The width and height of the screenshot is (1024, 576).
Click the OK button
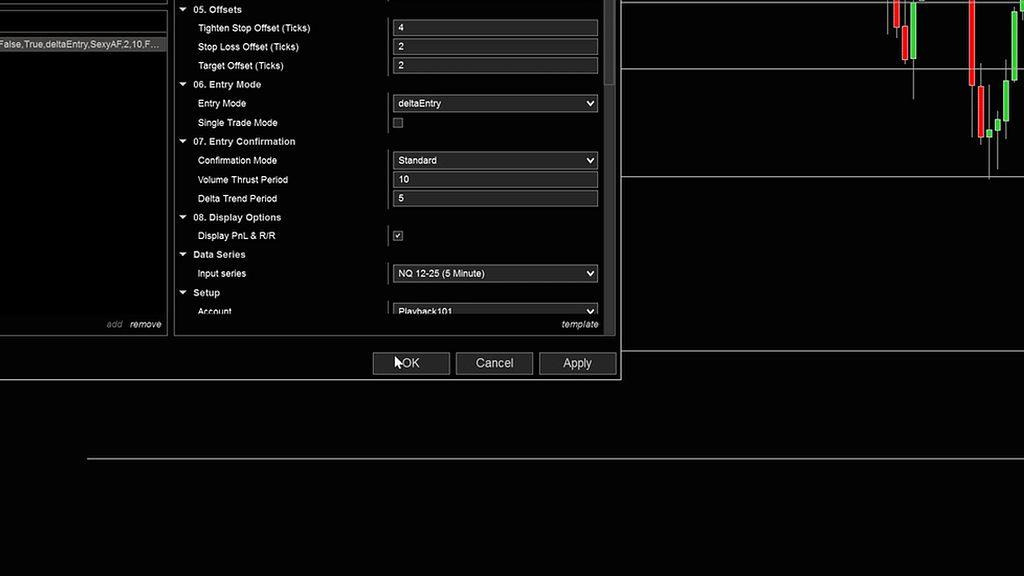click(x=411, y=363)
